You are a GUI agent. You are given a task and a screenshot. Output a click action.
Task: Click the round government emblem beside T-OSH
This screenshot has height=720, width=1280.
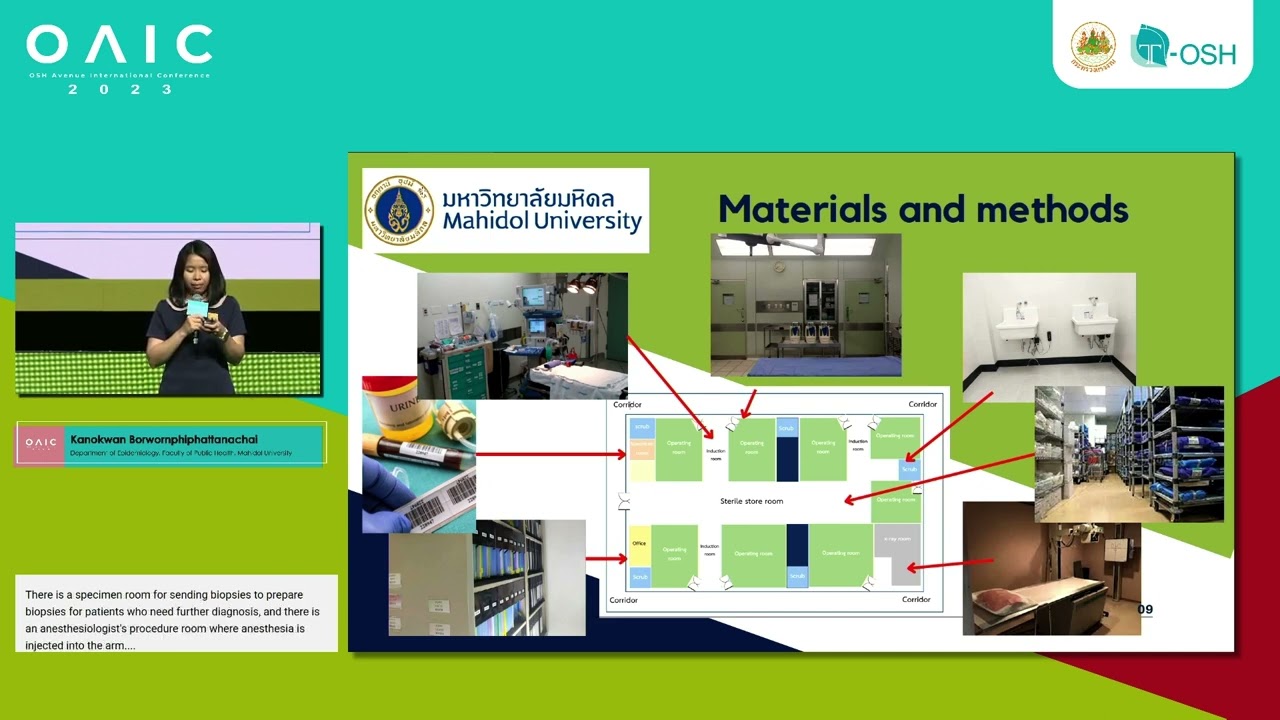pyautogui.click(x=1093, y=46)
